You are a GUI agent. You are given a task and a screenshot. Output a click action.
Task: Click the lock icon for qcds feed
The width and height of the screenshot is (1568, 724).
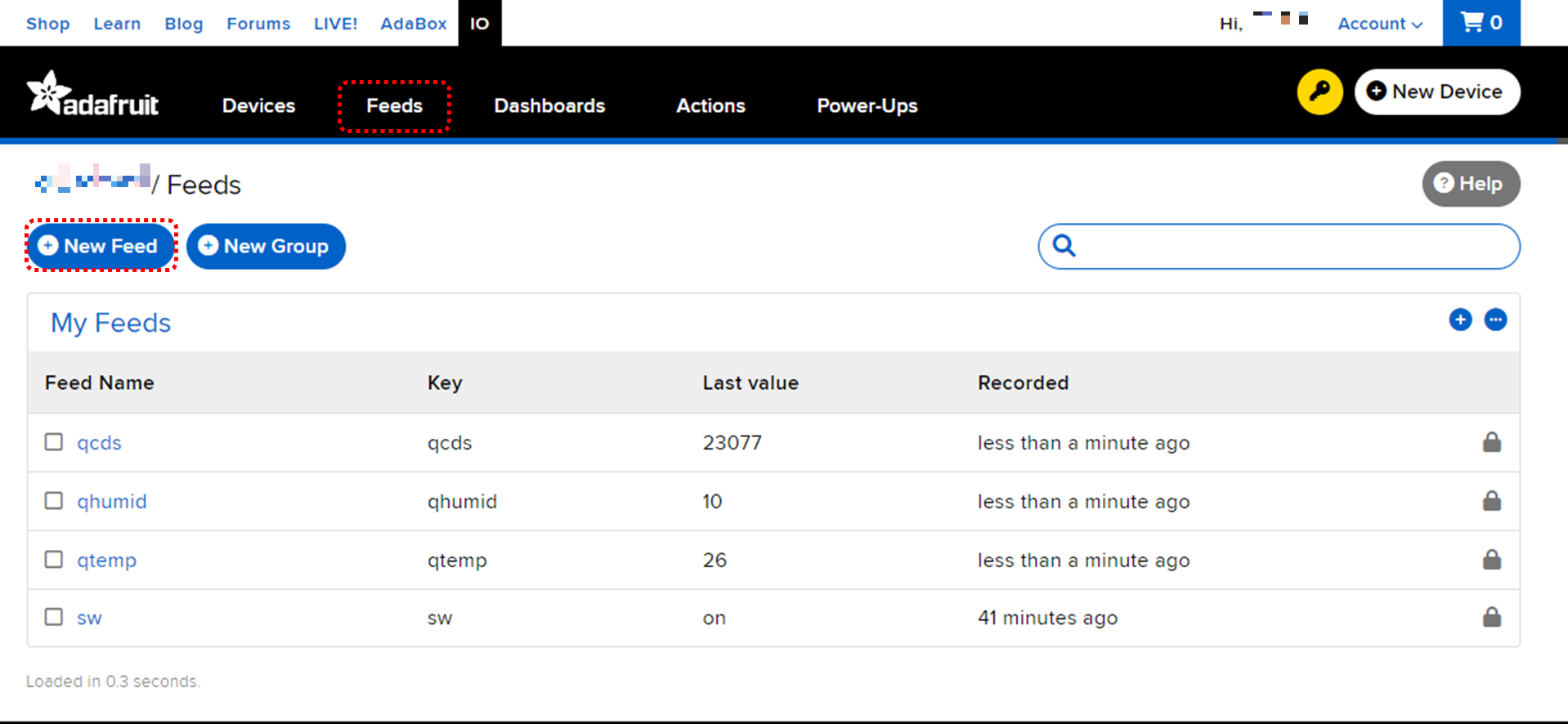tap(1492, 442)
